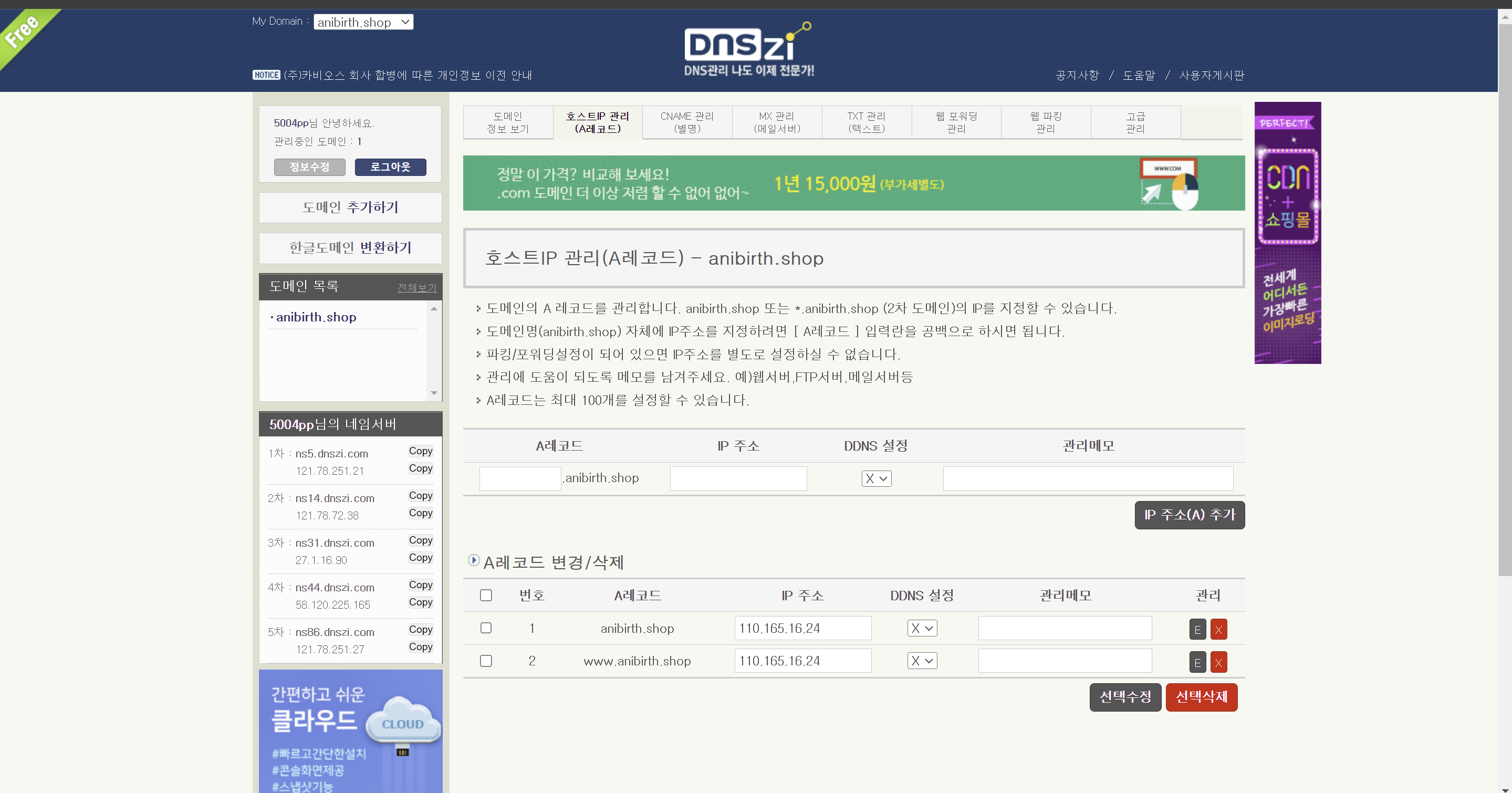Copy the 121.78.72.38 nameserver IP
Image resolution: width=1512 pixels, height=793 pixels.
pos(420,513)
